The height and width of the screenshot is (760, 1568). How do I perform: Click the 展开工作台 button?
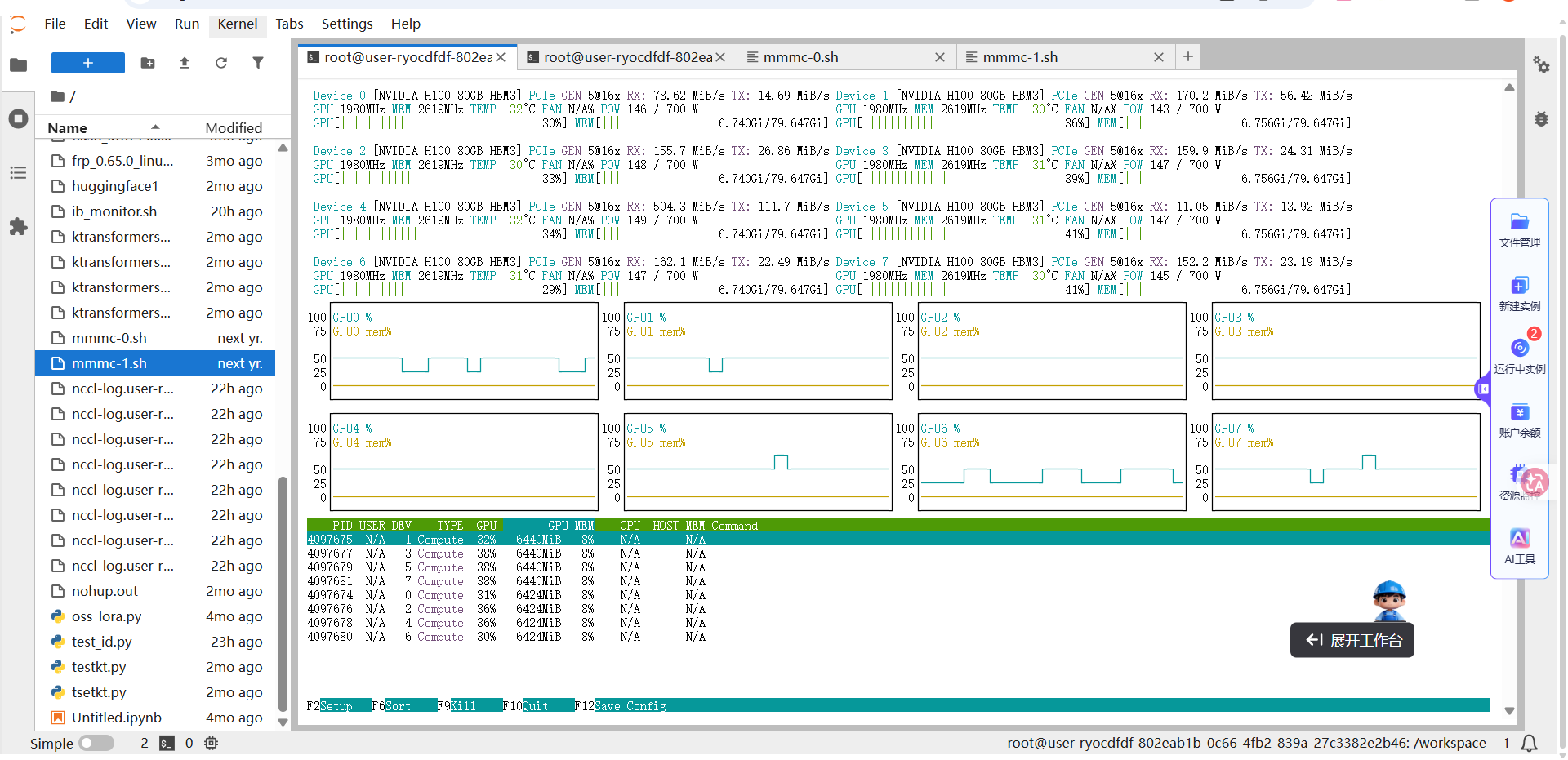1352,640
